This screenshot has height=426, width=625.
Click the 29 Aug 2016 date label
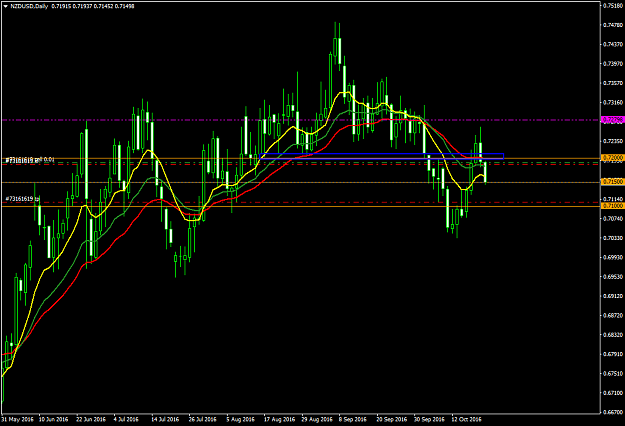pyautogui.click(x=317, y=419)
